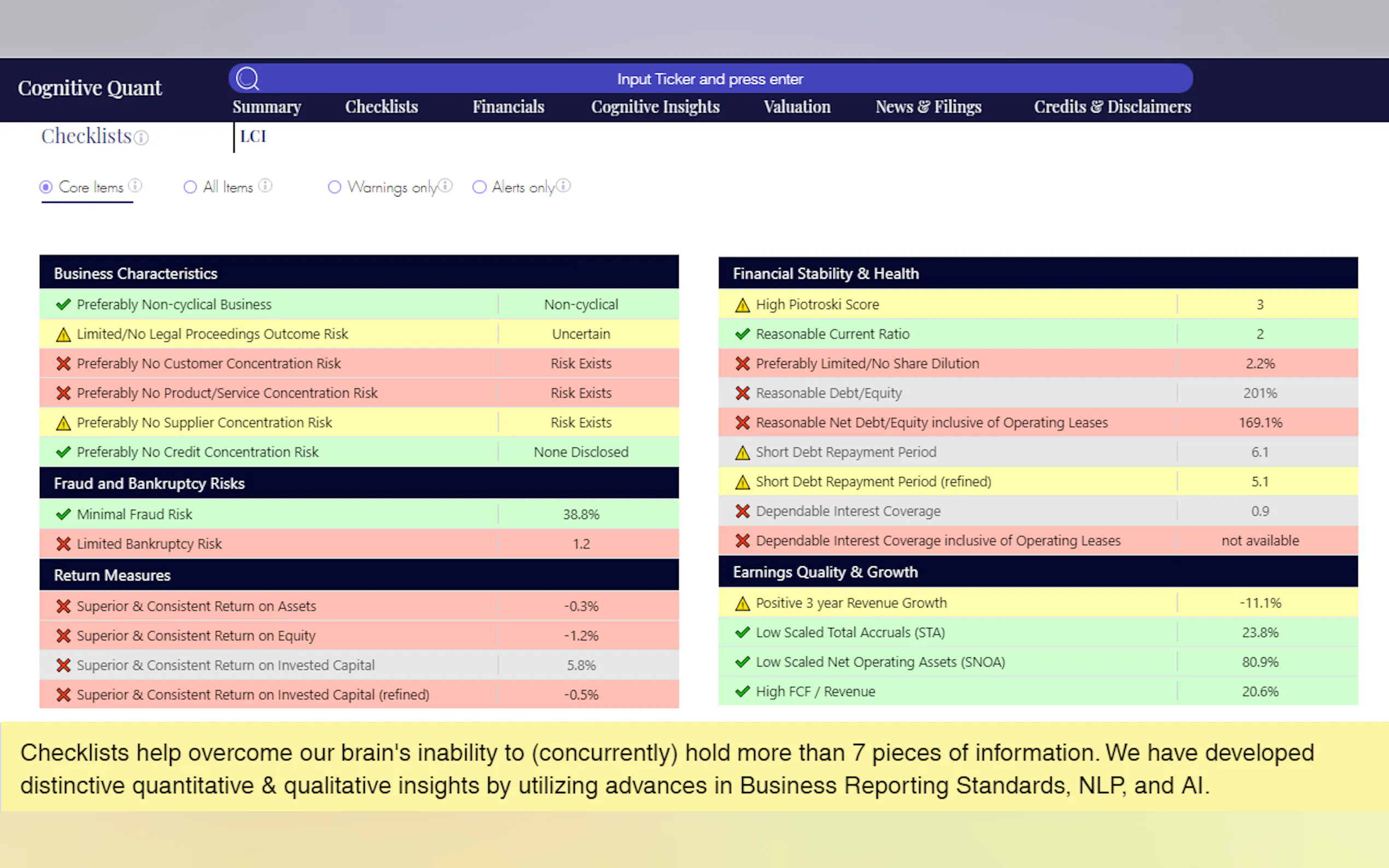The image size is (1389, 868).
Task: Select the Alerts only radio button
Action: 479,187
